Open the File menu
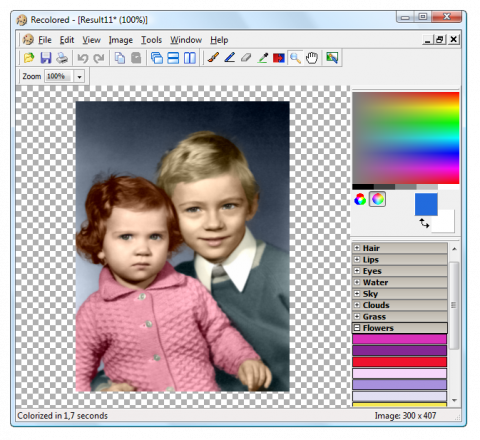The height and width of the screenshot is (440, 480). [x=45, y=40]
